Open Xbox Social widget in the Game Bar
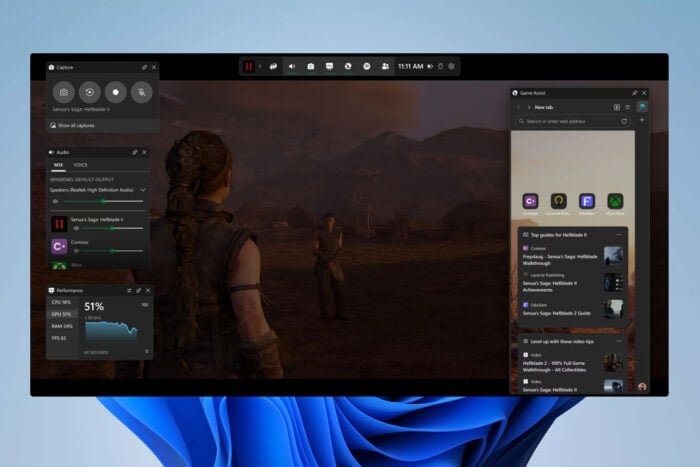 click(x=385, y=67)
